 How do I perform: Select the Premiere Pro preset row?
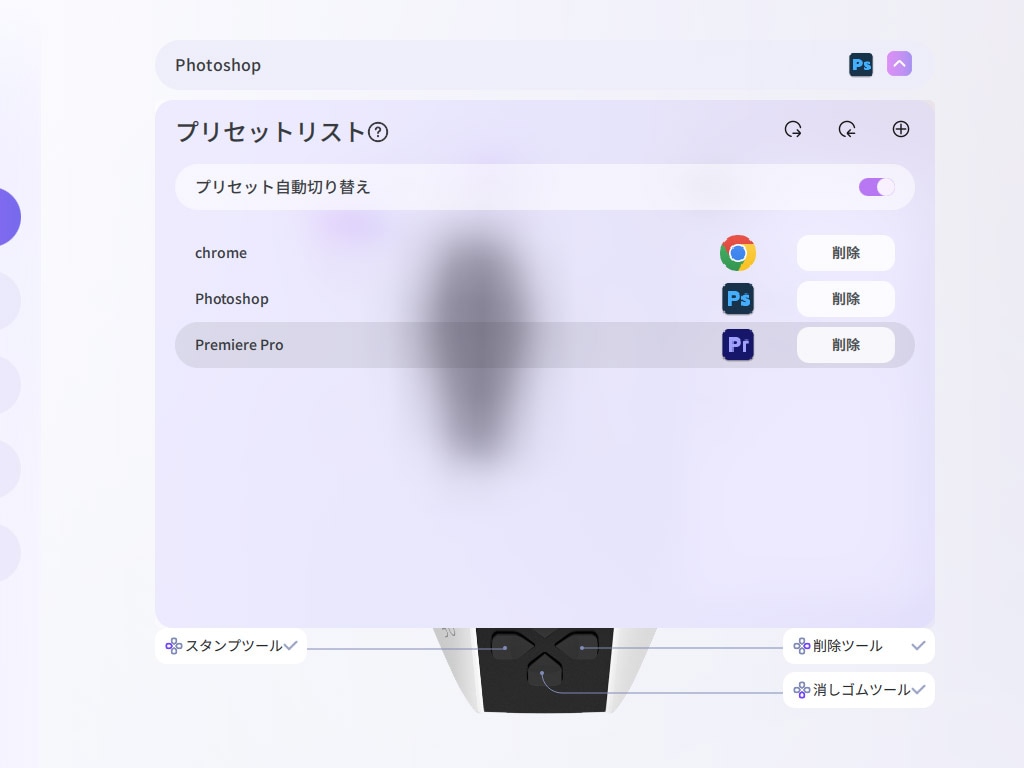[545, 345]
